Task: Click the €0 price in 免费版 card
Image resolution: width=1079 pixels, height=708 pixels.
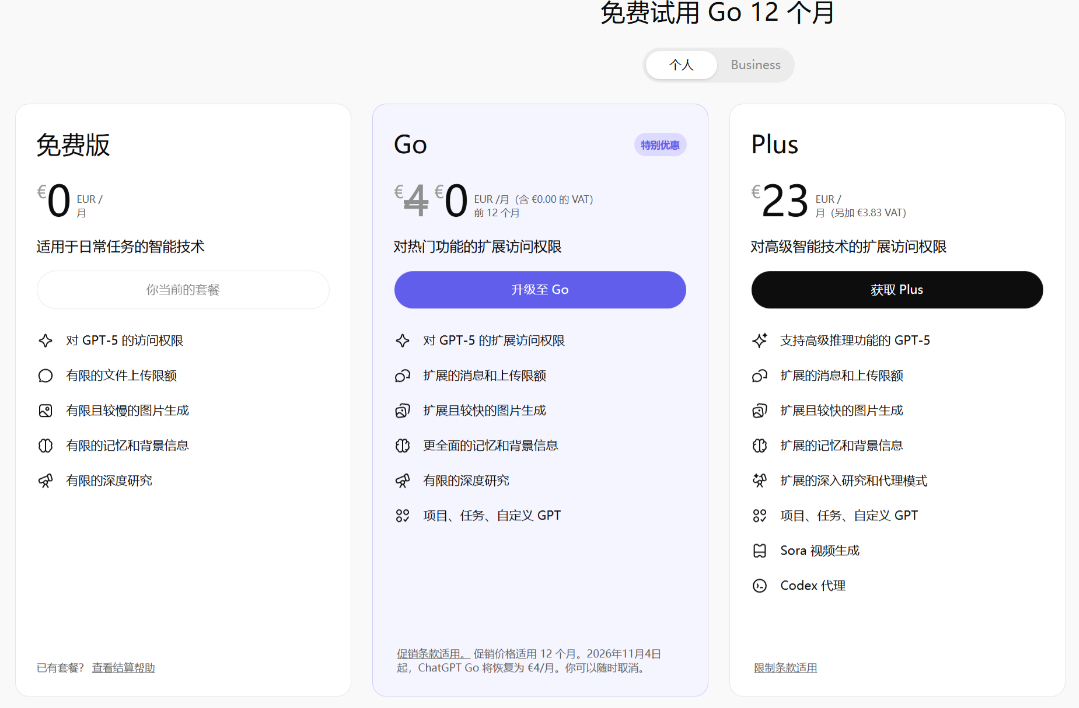Action: tap(54, 201)
